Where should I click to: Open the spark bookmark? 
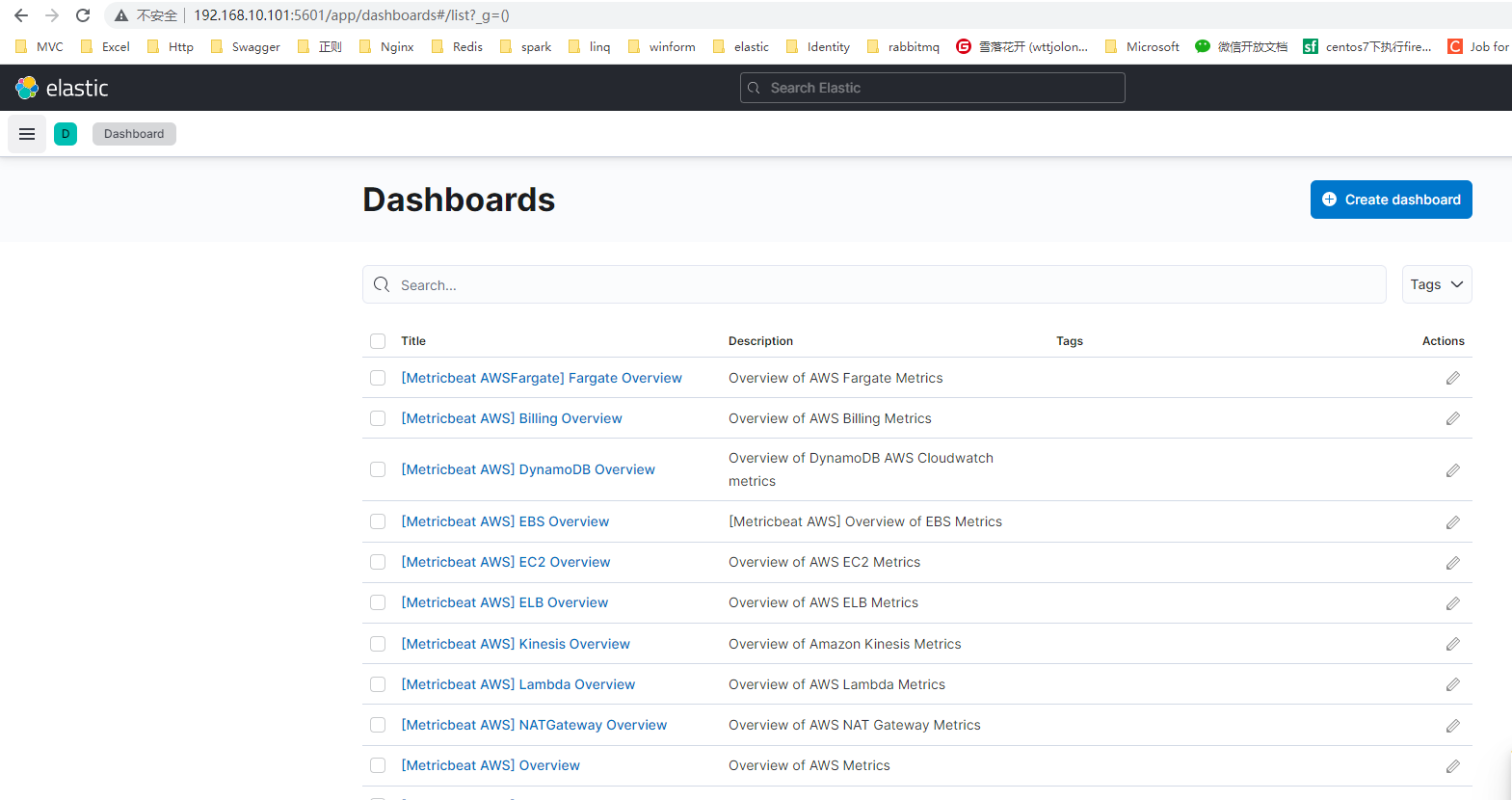525,46
